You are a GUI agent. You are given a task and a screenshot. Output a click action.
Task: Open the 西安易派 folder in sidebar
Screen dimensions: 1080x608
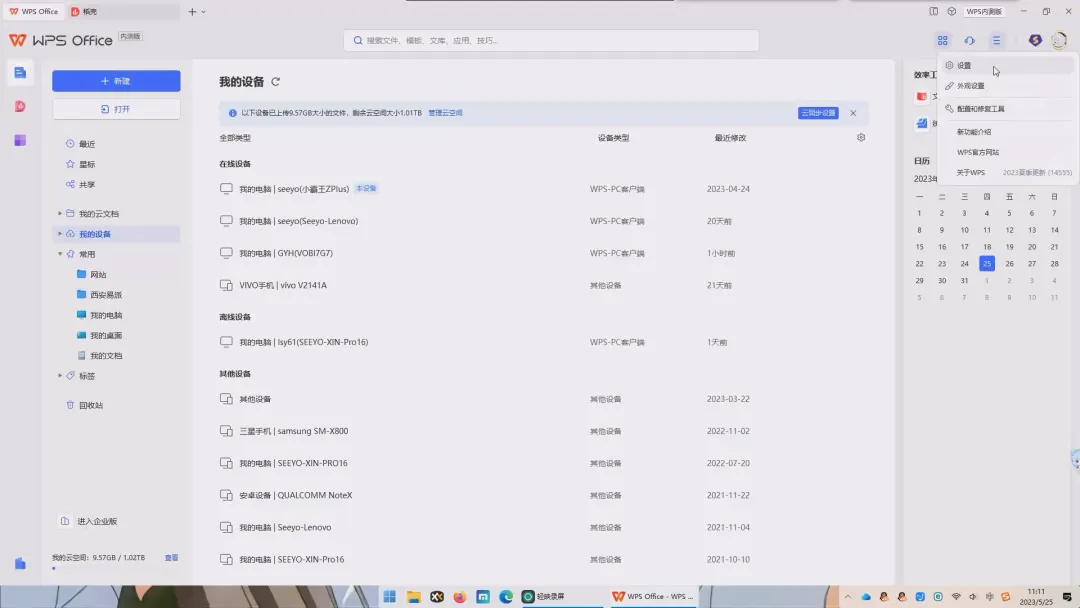click(x=105, y=295)
